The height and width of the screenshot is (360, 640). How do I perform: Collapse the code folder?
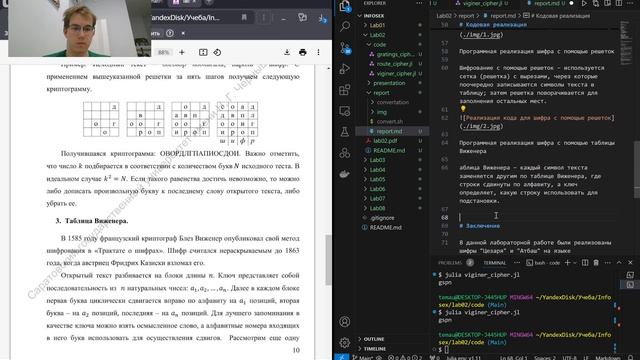(379, 44)
